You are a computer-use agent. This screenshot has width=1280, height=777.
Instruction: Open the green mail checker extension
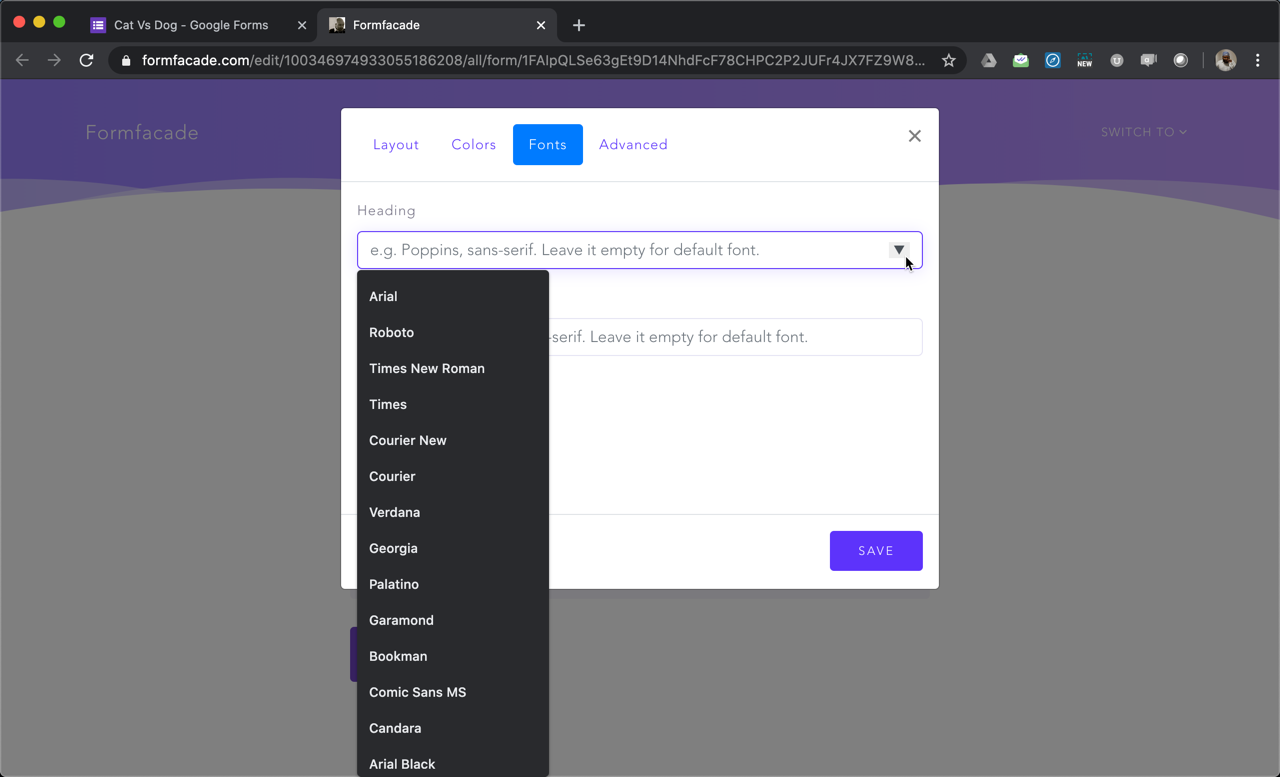[1020, 60]
